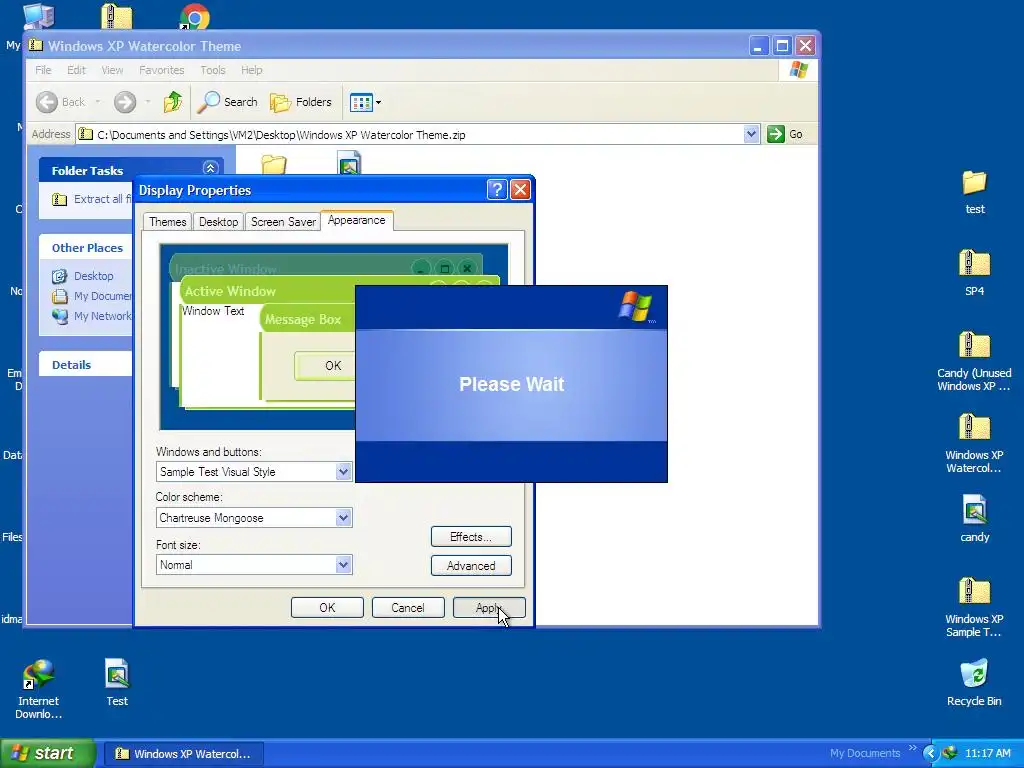Click the Effects... button
This screenshot has width=1024, height=768.
471,537
